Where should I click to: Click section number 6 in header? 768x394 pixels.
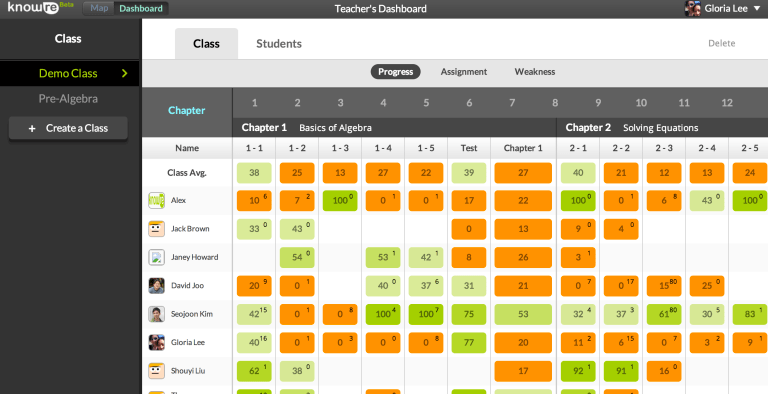(x=469, y=103)
